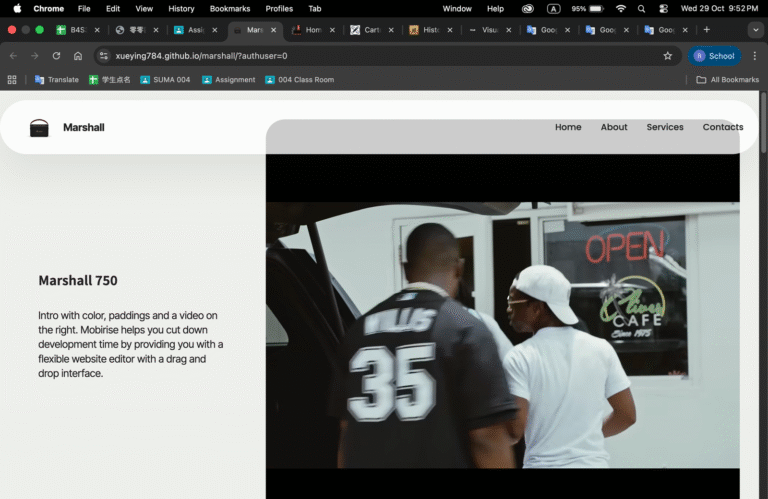Click the browser Home icon

(78, 56)
